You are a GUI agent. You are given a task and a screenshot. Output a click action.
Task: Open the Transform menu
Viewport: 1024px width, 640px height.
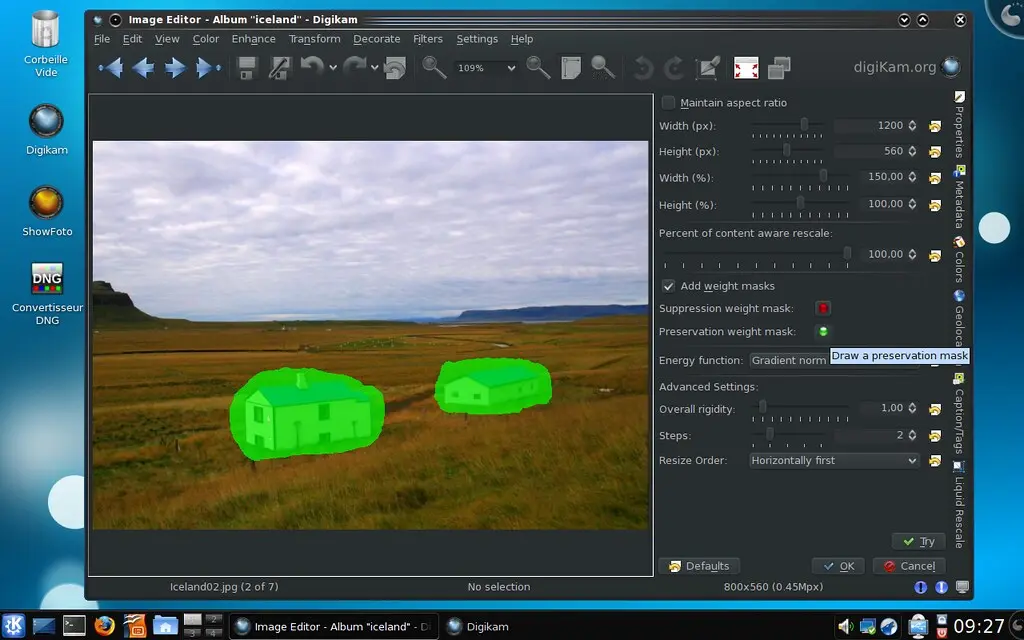(x=314, y=39)
